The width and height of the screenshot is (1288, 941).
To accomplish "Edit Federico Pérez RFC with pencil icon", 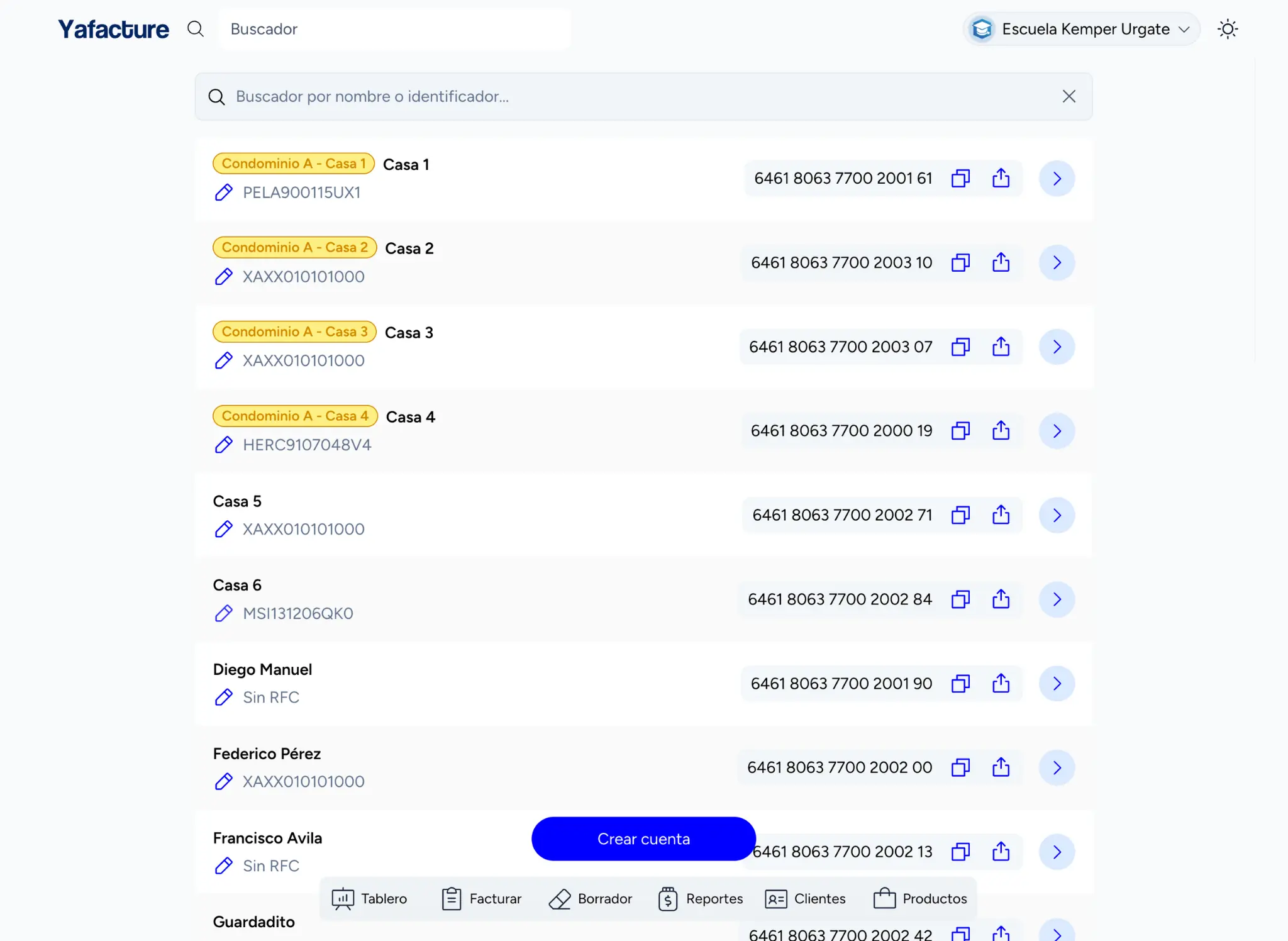I will pyautogui.click(x=224, y=781).
